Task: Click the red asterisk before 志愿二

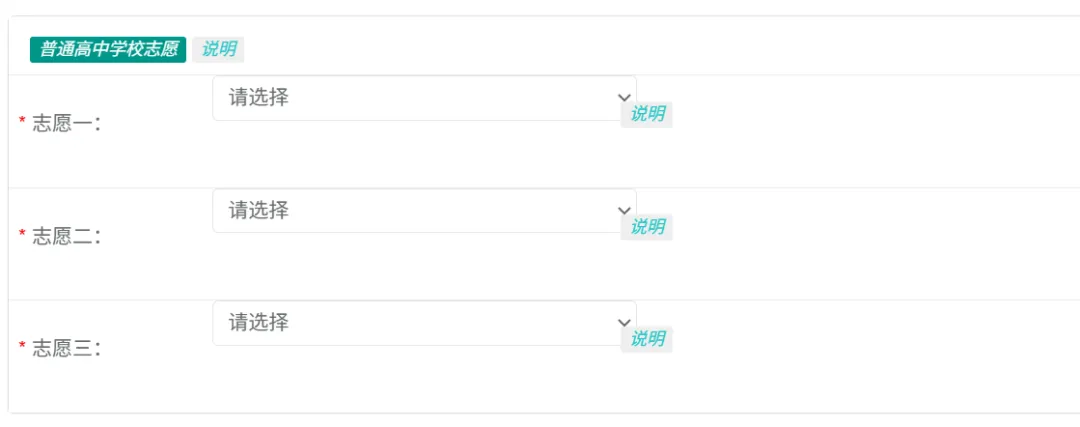Action: click(x=22, y=234)
